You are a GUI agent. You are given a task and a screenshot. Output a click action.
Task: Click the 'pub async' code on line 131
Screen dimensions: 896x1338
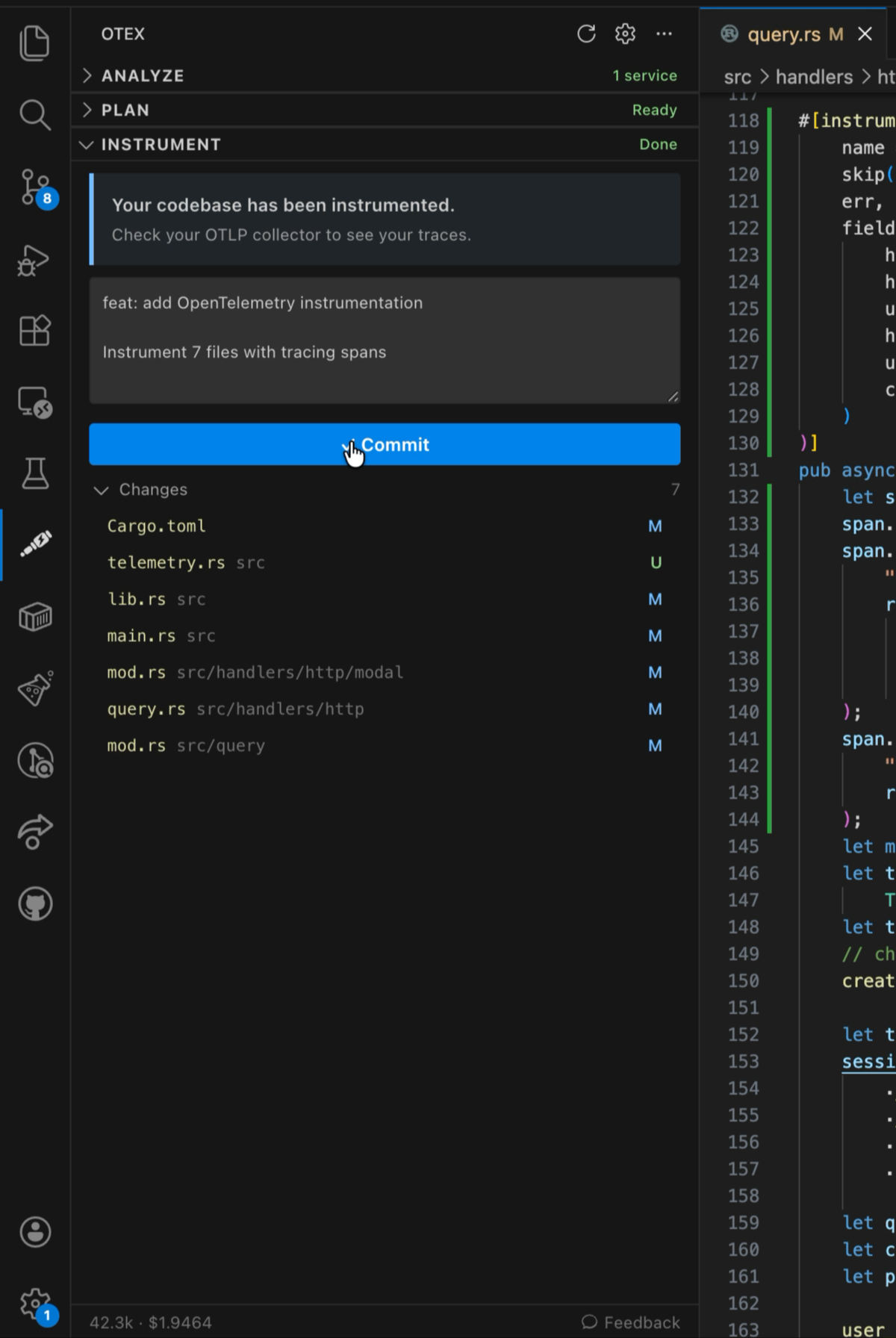pos(847,470)
